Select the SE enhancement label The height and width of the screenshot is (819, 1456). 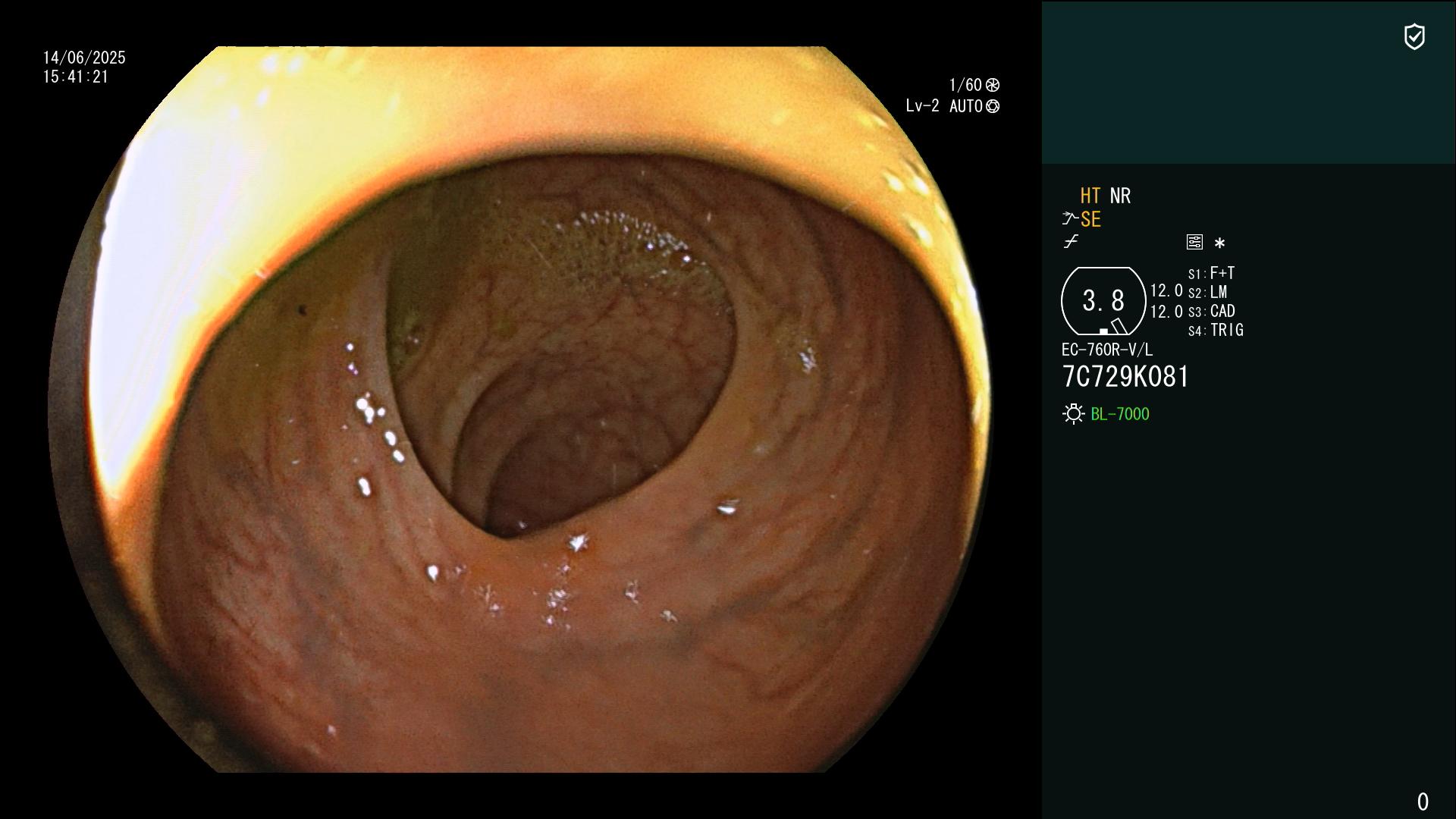1090,220
